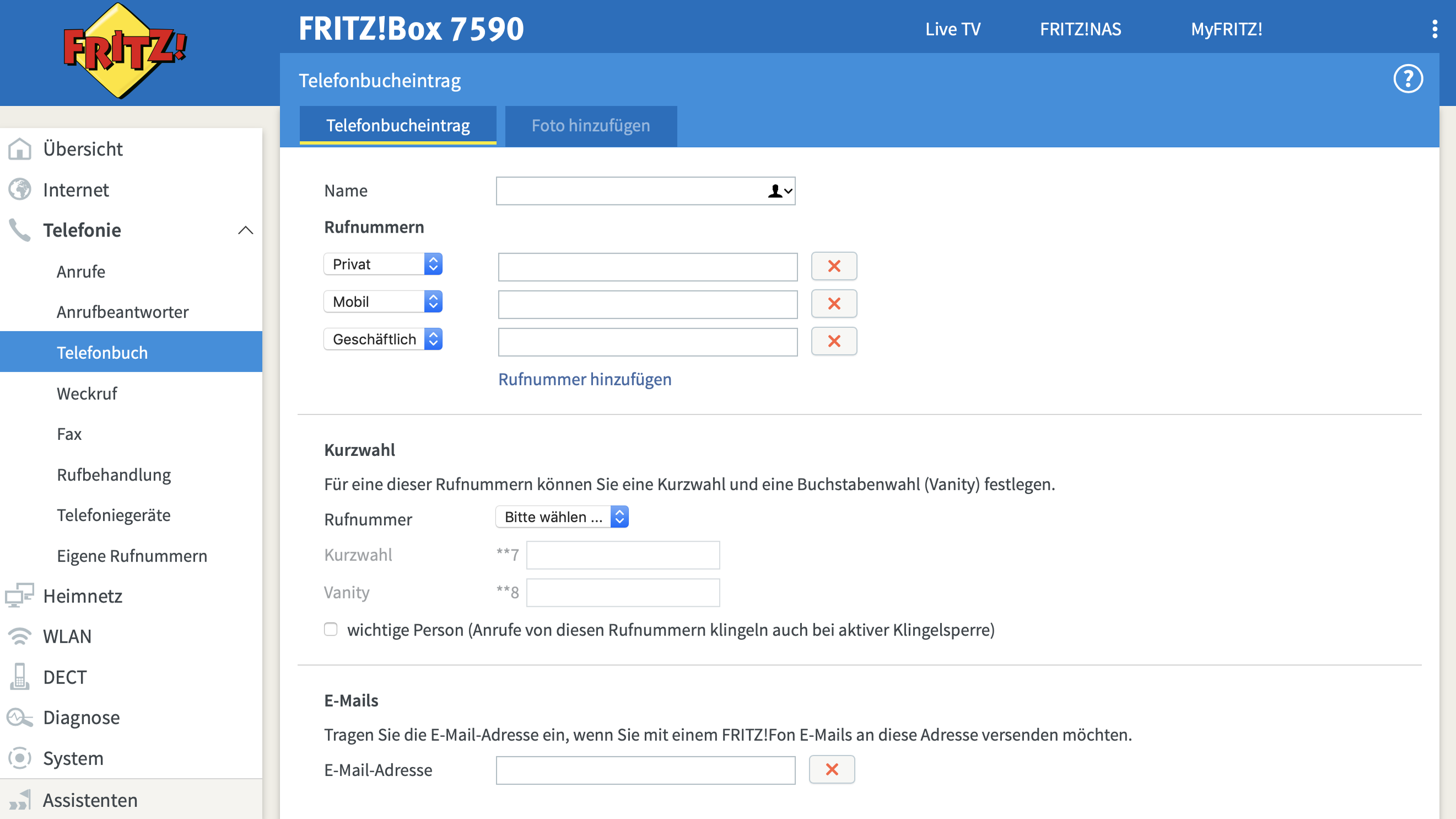This screenshot has height=819, width=1456.
Task: Open the help question mark icon
Action: tap(1408, 79)
